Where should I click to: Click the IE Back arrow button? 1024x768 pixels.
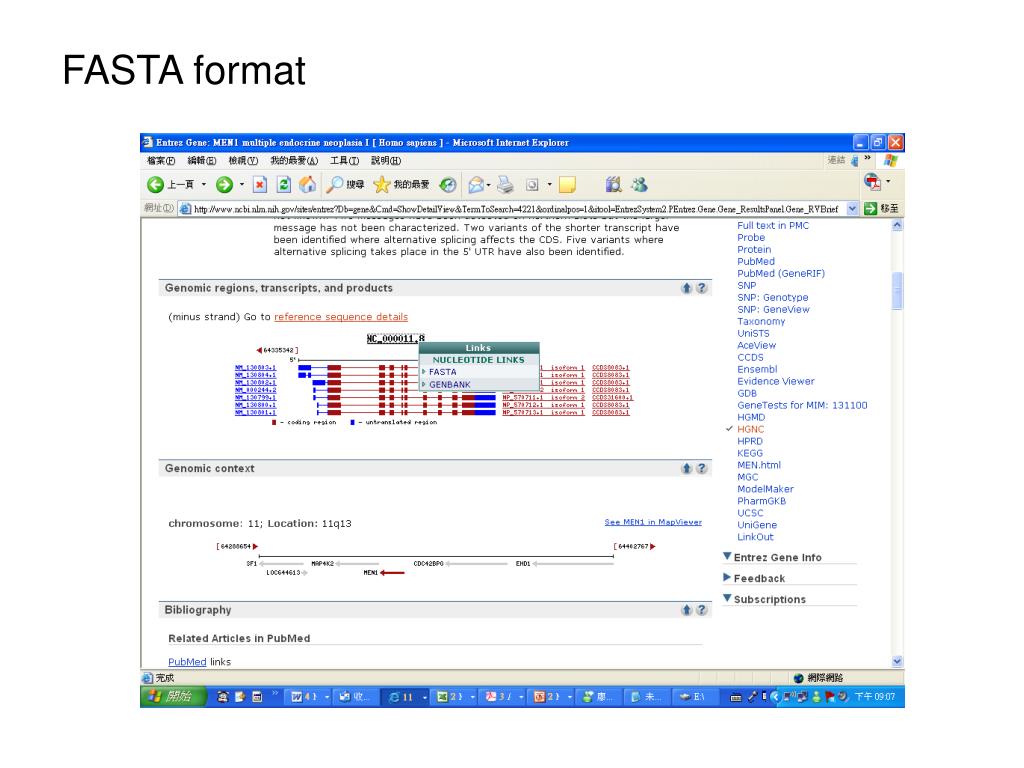pyautogui.click(x=155, y=185)
